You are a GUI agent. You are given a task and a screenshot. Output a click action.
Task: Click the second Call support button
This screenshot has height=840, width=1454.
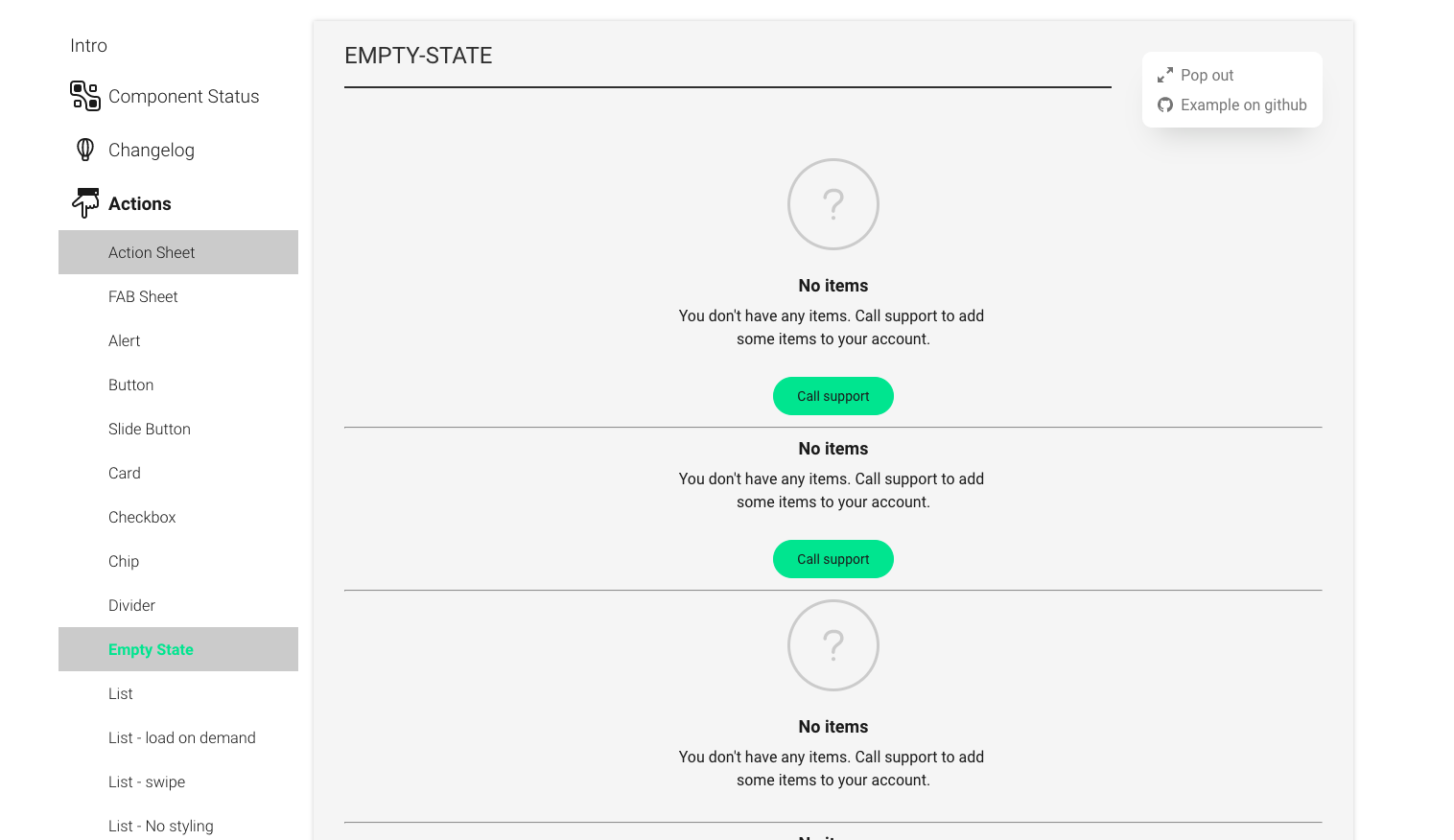point(833,558)
